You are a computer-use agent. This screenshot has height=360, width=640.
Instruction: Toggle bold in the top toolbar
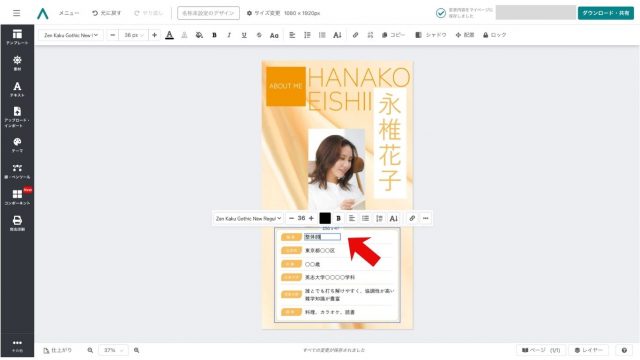pyautogui.click(x=214, y=35)
